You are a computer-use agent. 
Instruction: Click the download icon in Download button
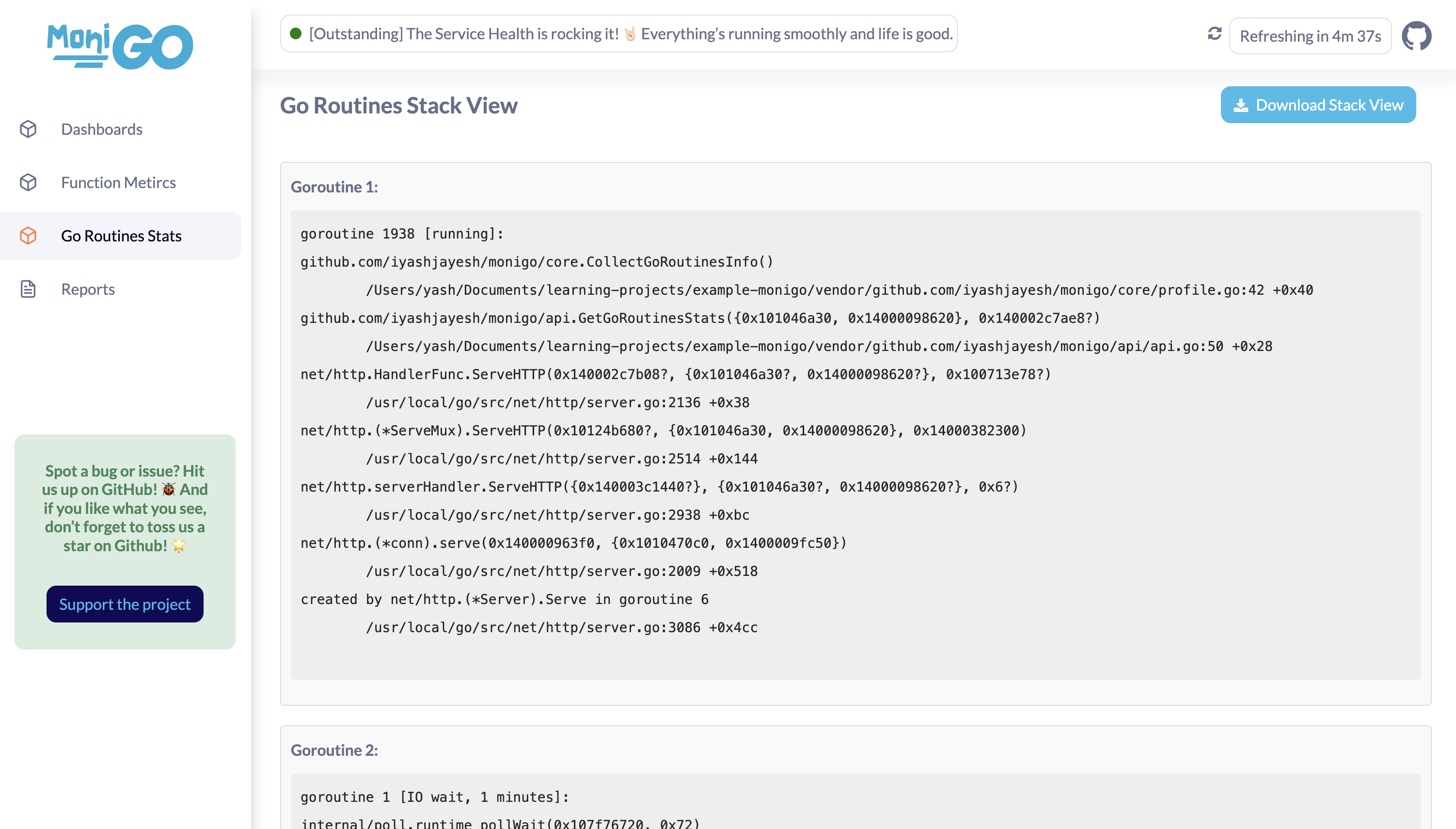(1240, 105)
